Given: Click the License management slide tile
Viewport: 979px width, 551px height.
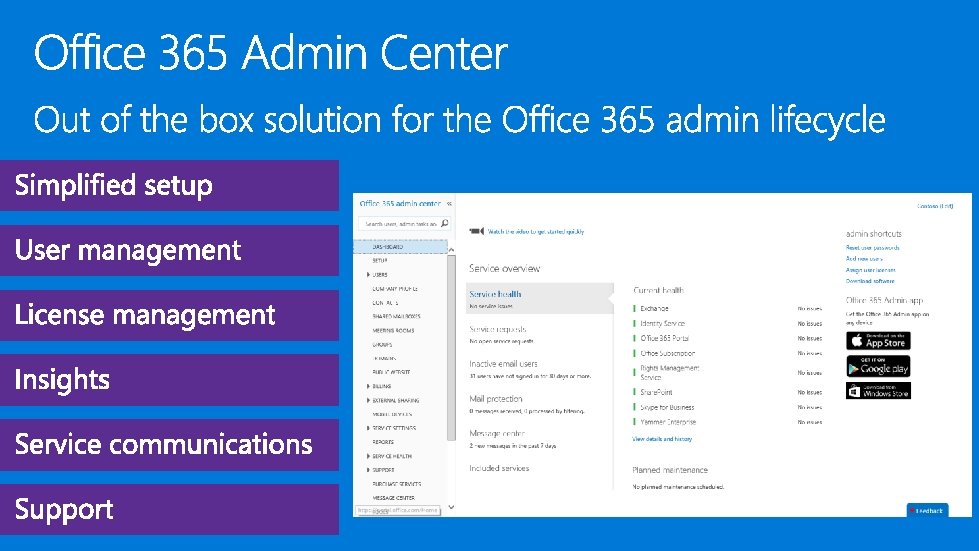Looking at the screenshot, I should point(169,315).
